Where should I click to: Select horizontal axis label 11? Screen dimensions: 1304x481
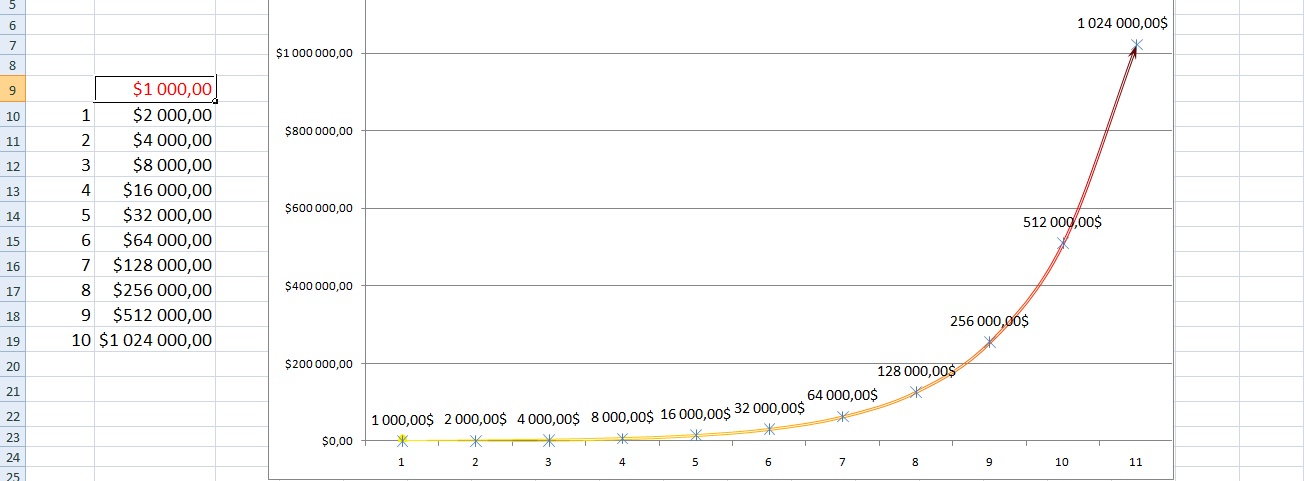(x=1135, y=462)
